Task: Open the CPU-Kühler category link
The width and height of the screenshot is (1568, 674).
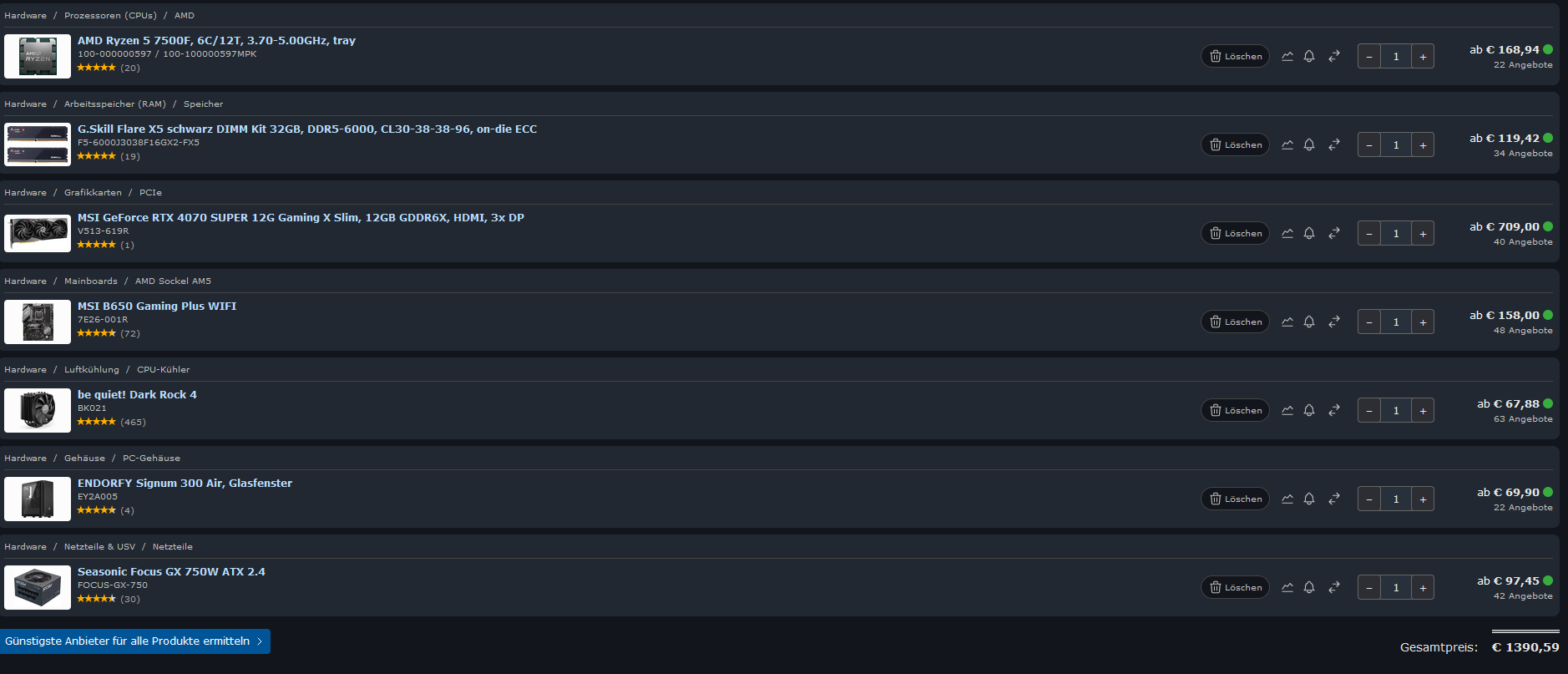Action: [x=164, y=369]
